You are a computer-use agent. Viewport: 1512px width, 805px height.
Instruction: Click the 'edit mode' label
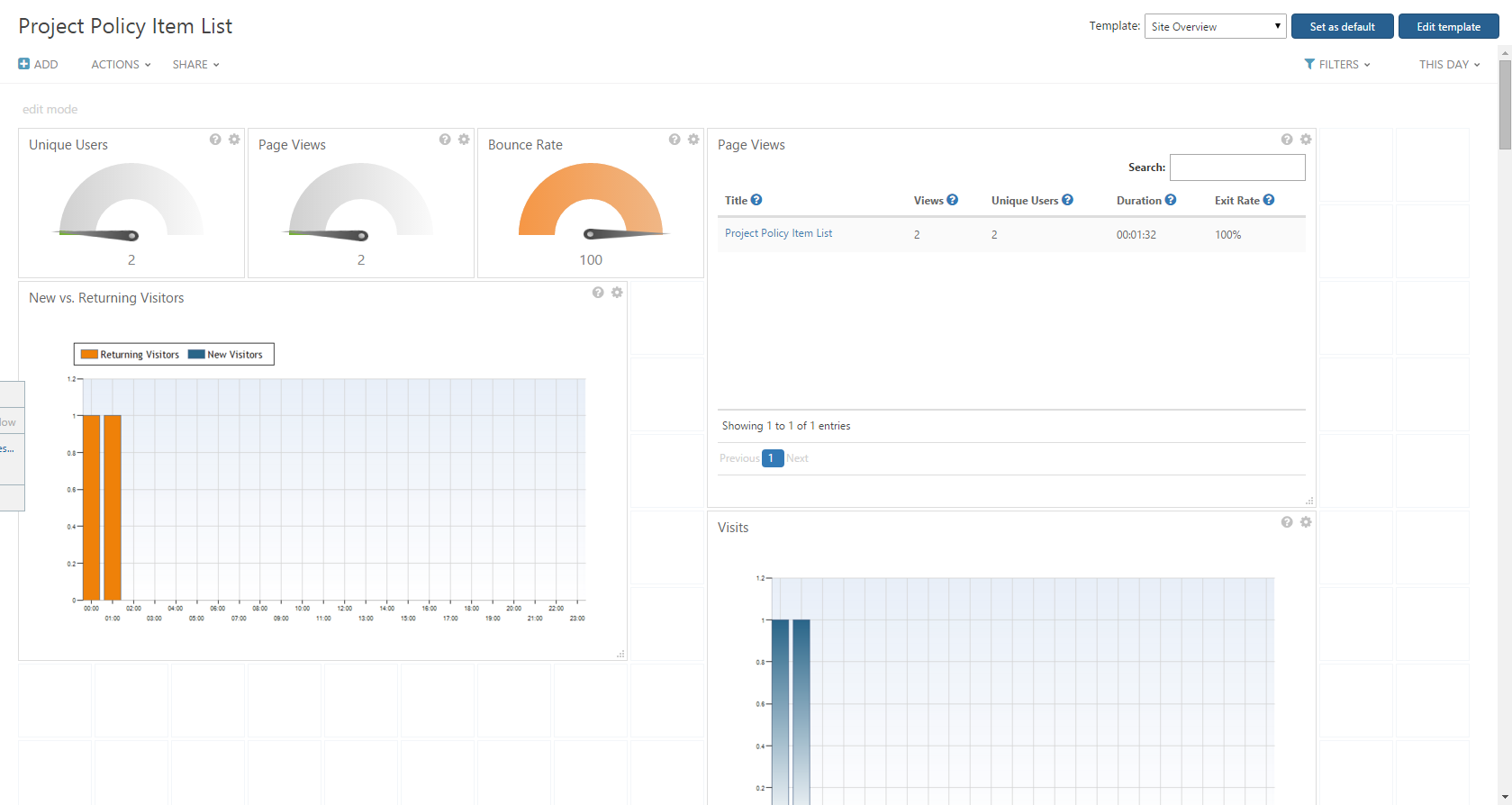[50, 109]
